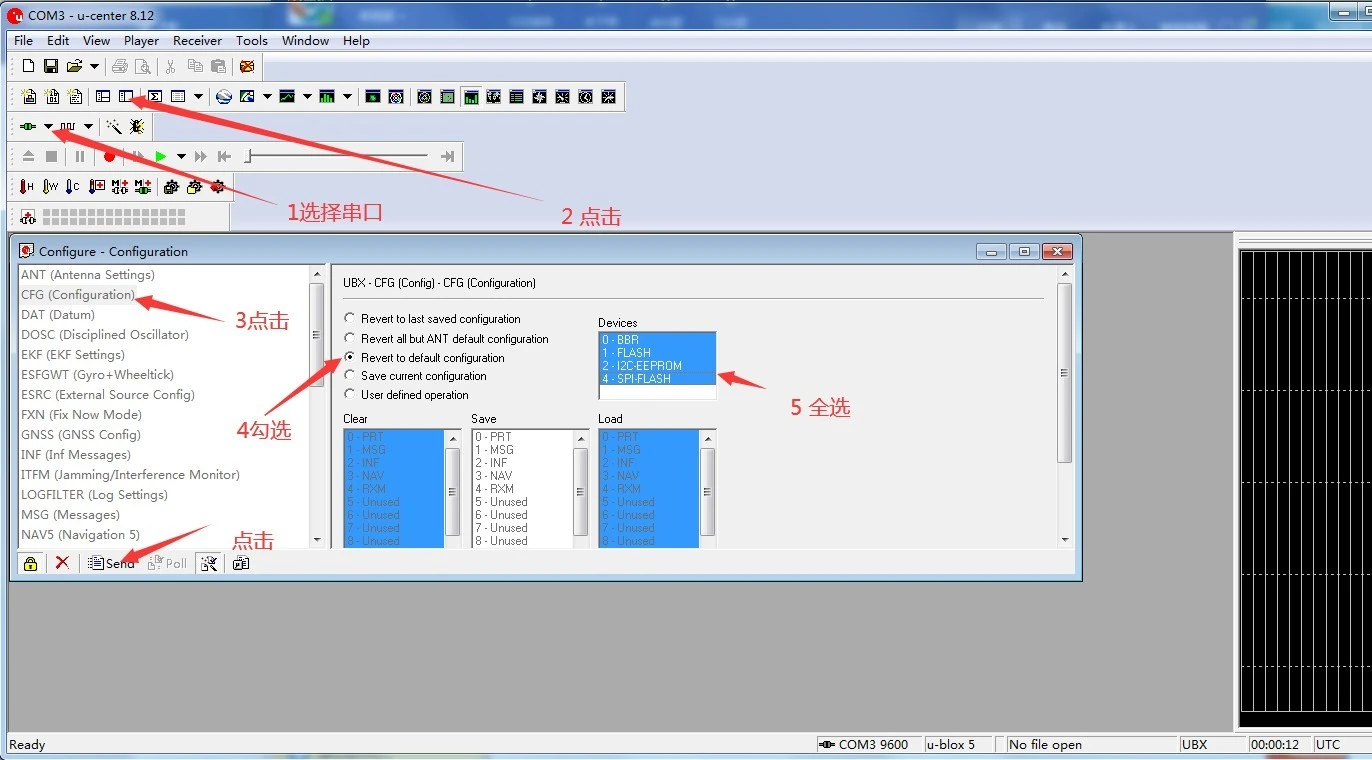This screenshot has height=760, width=1372.
Task: Click the Copy toolbar icon
Action: [x=195, y=67]
